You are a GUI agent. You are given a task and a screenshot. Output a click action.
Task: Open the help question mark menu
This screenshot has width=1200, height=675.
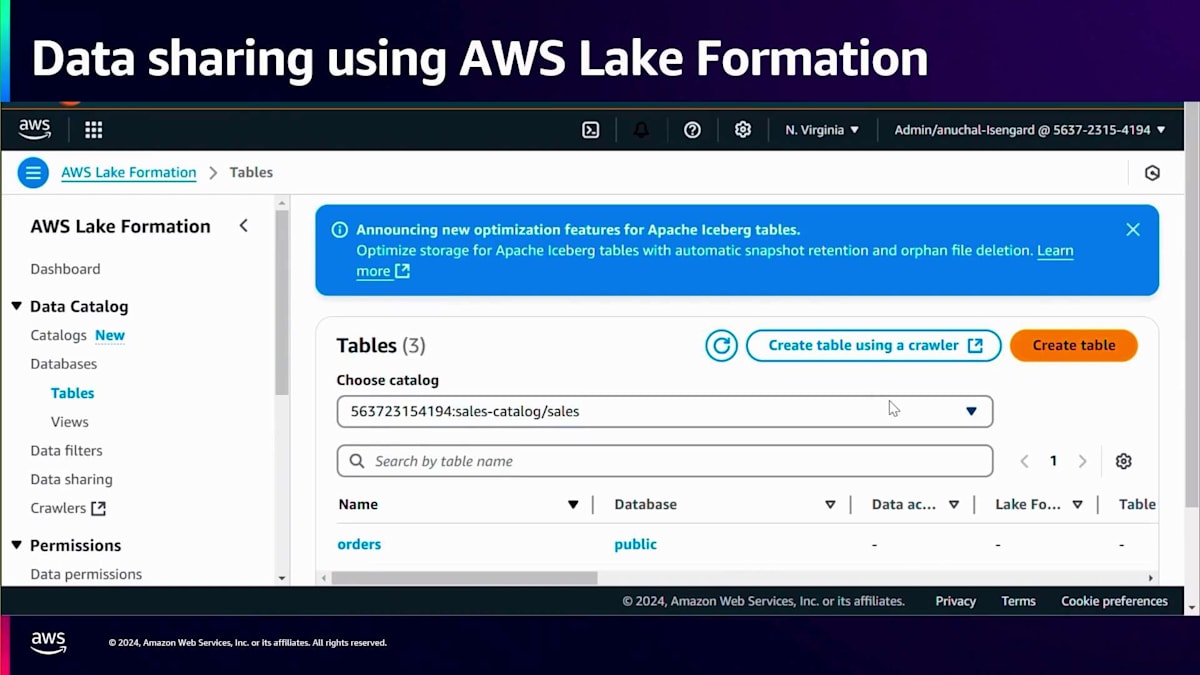pyautogui.click(x=692, y=129)
